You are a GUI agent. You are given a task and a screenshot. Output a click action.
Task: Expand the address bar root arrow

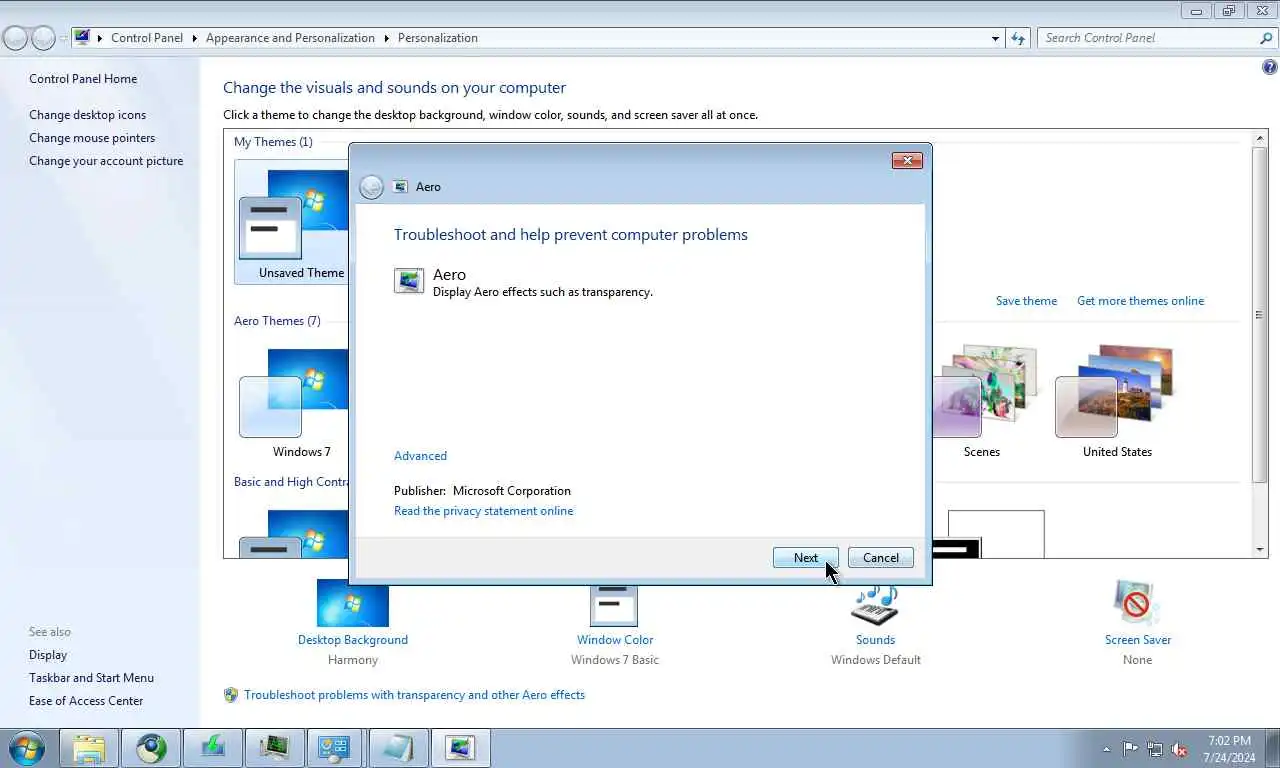(x=100, y=38)
